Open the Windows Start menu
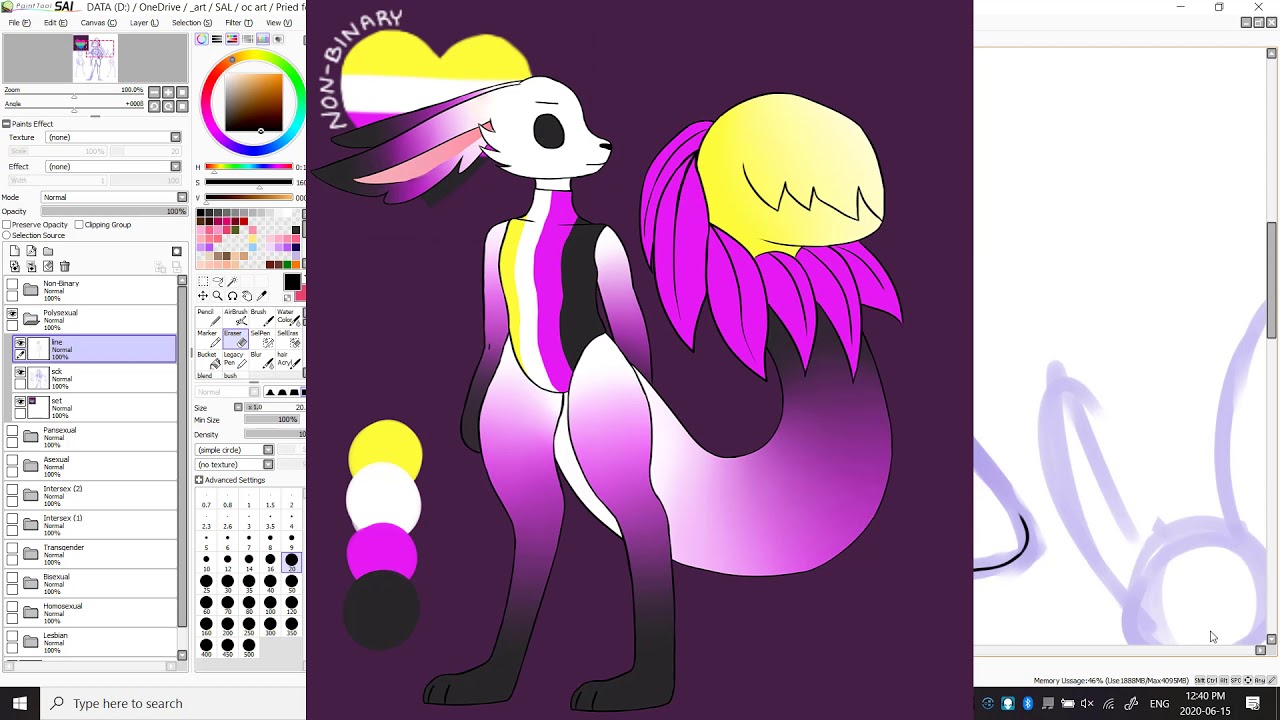 (x=20, y=703)
